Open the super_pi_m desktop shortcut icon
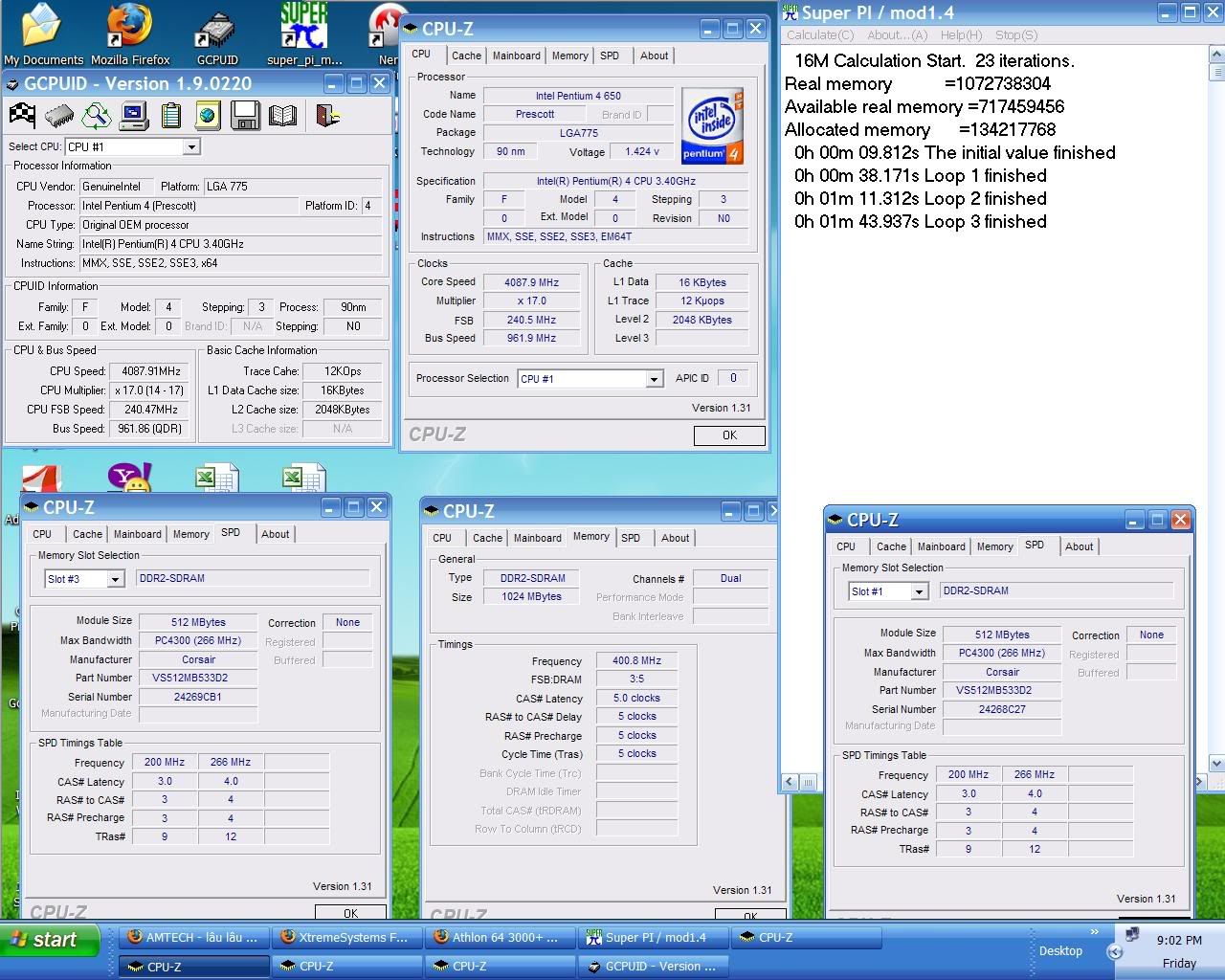This screenshot has height=980, width=1225. coord(304,34)
